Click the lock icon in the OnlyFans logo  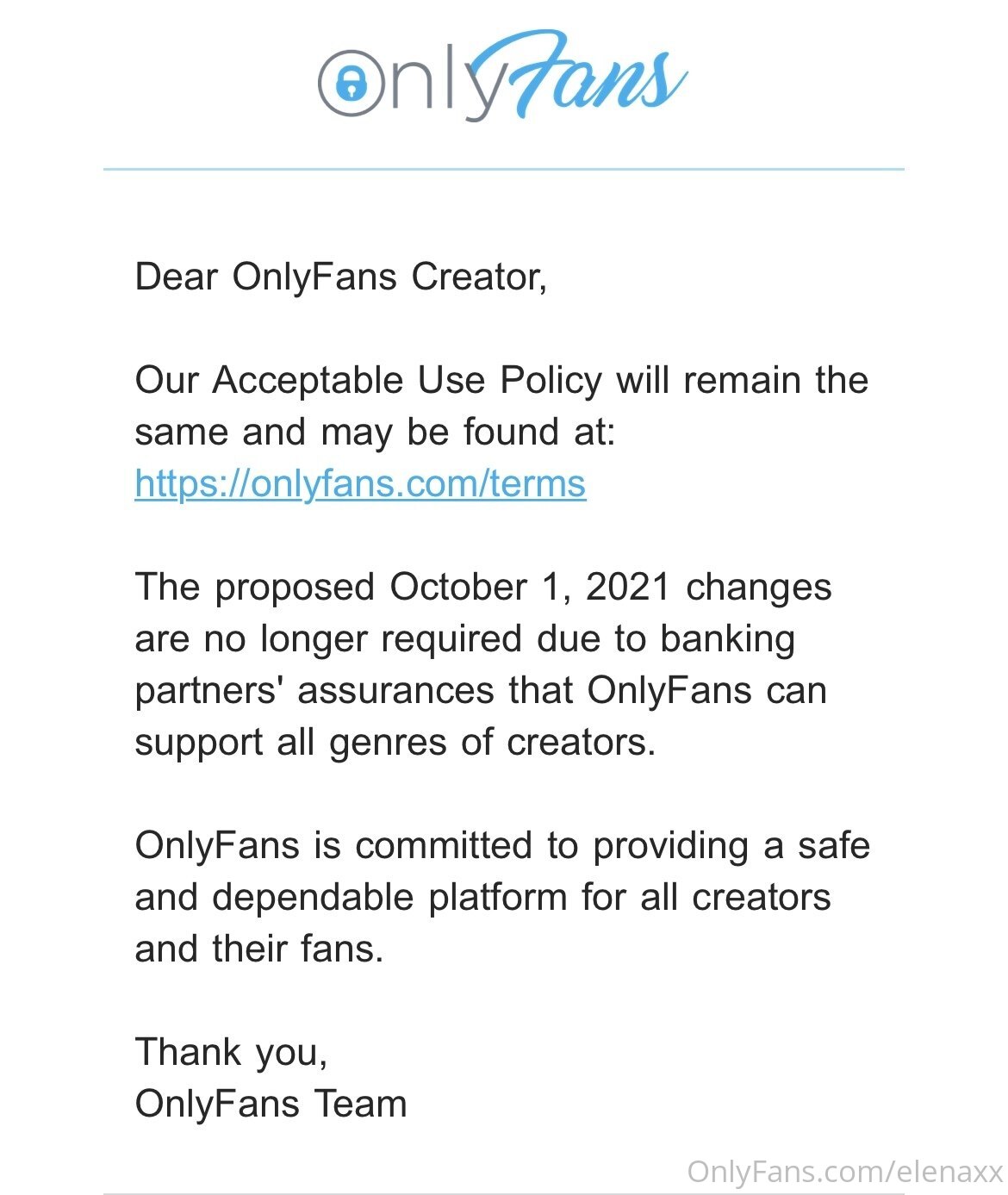(x=351, y=83)
